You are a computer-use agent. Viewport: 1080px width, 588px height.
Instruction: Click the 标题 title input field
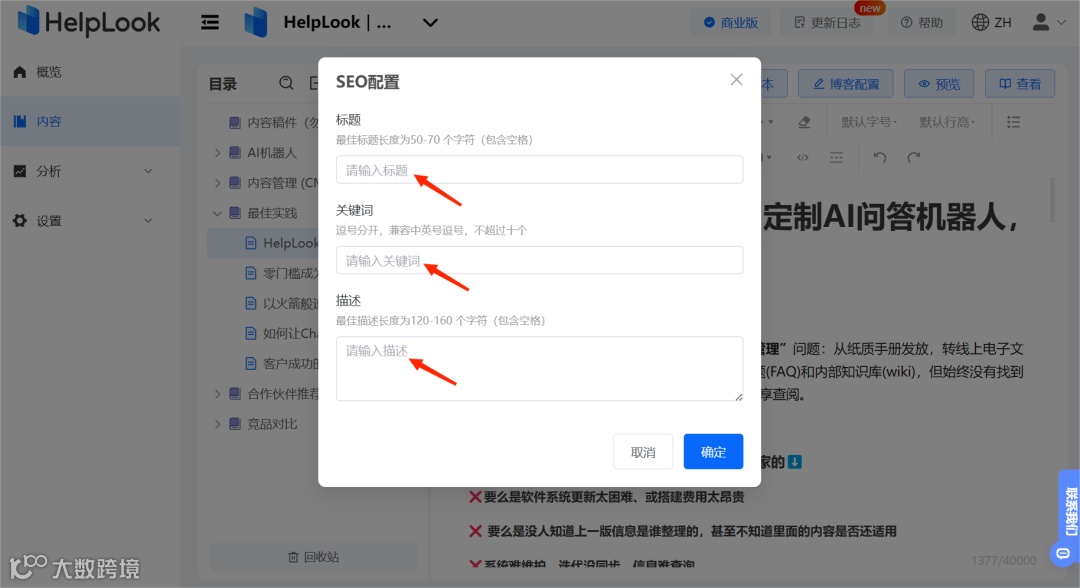[539, 169]
